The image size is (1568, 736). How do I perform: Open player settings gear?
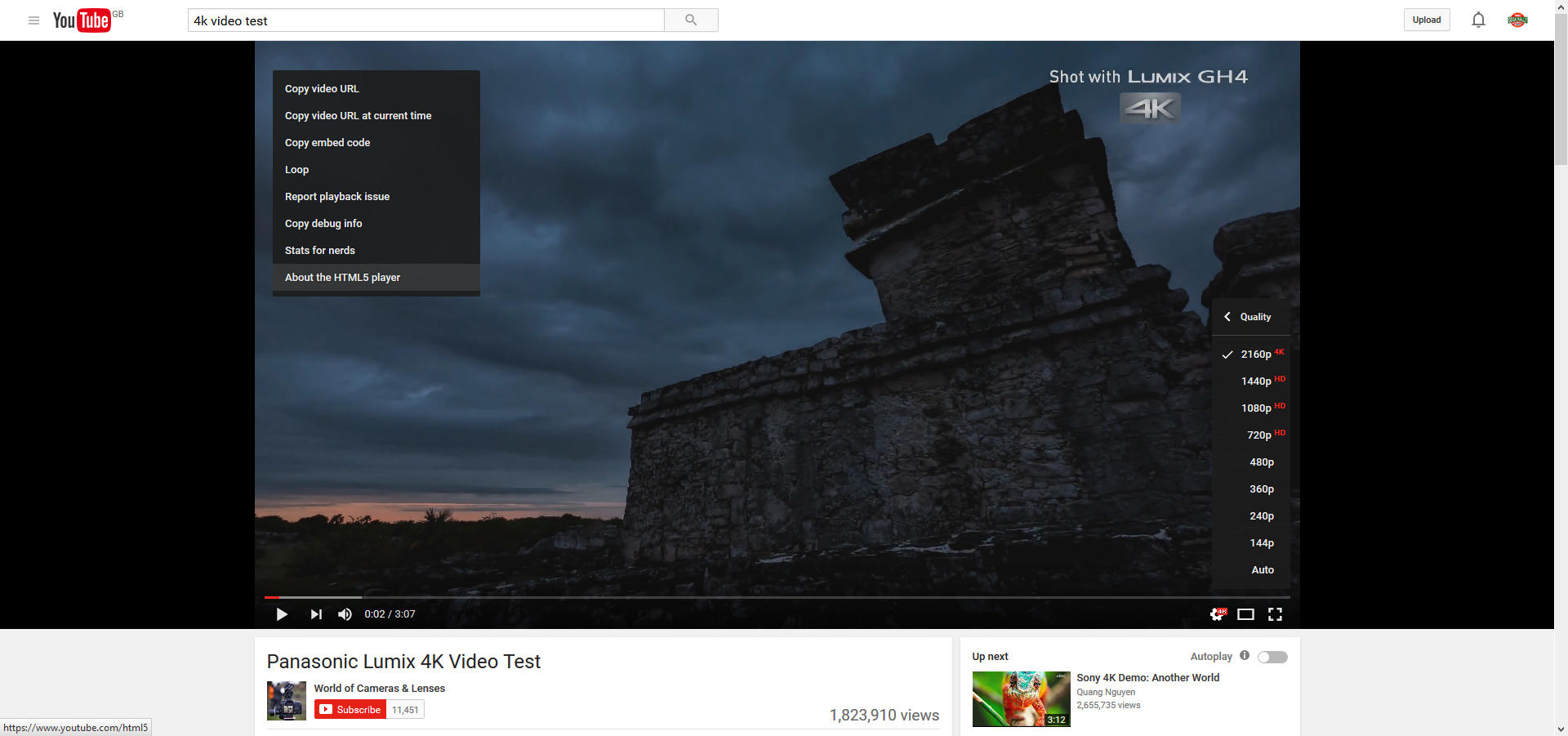coord(1218,614)
